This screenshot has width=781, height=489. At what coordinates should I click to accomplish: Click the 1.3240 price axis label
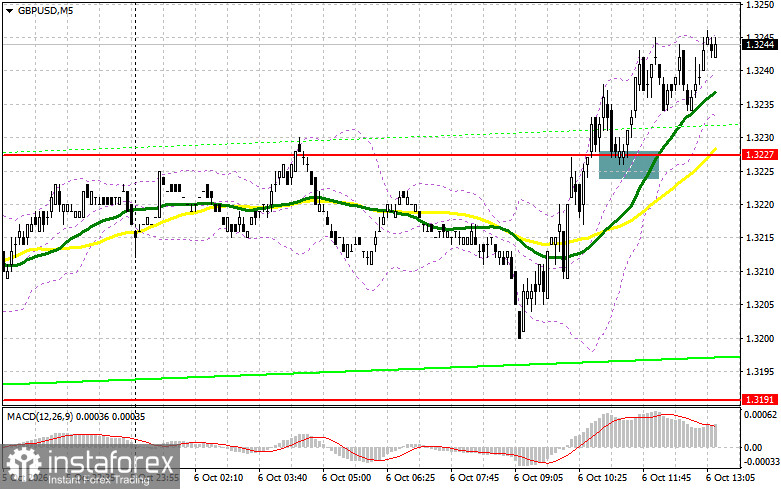759,71
